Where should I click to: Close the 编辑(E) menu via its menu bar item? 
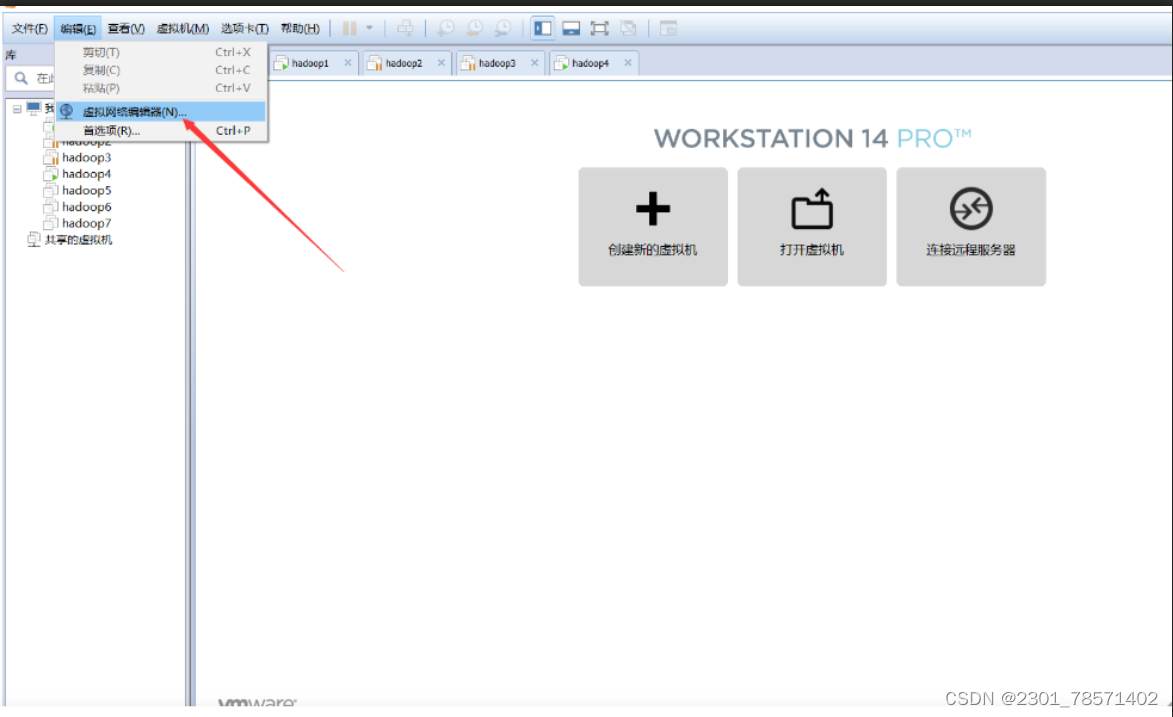(78, 28)
